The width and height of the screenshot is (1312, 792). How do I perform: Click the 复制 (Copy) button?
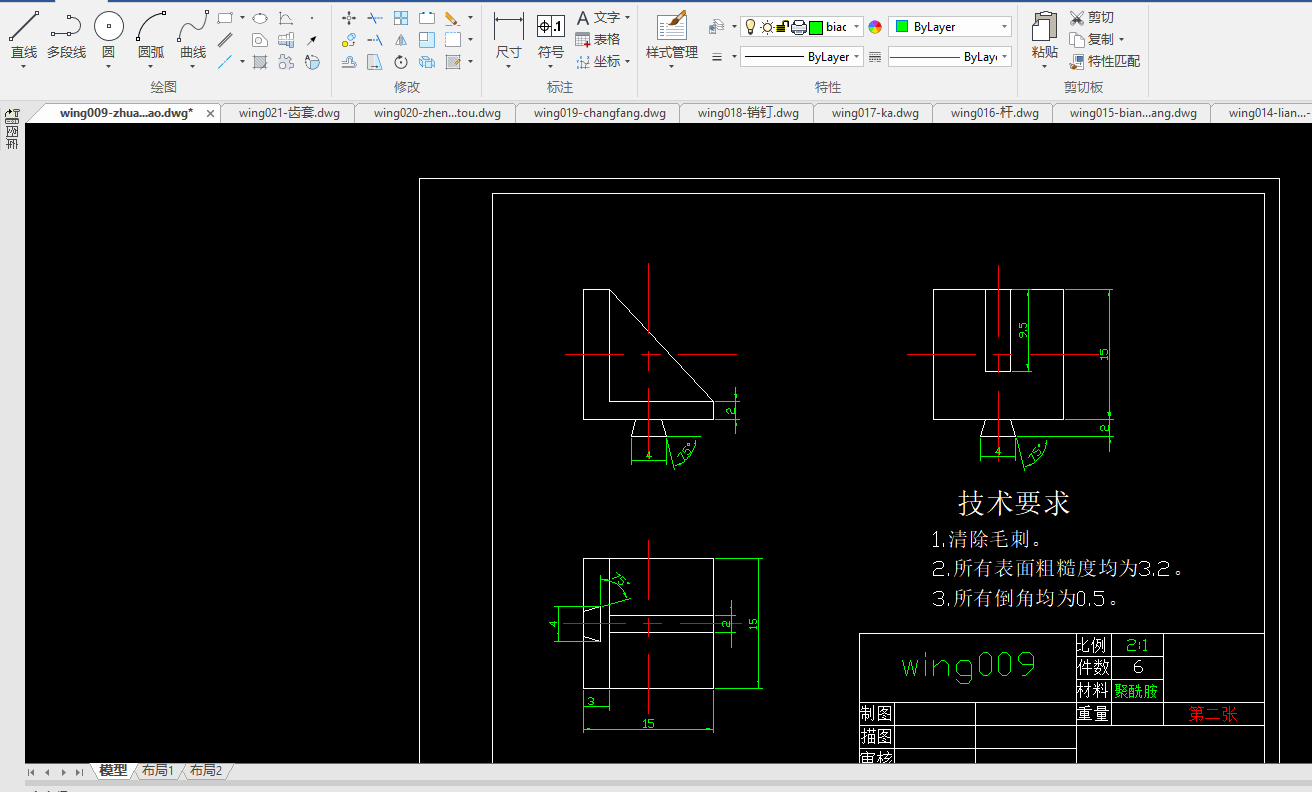[1091, 40]
